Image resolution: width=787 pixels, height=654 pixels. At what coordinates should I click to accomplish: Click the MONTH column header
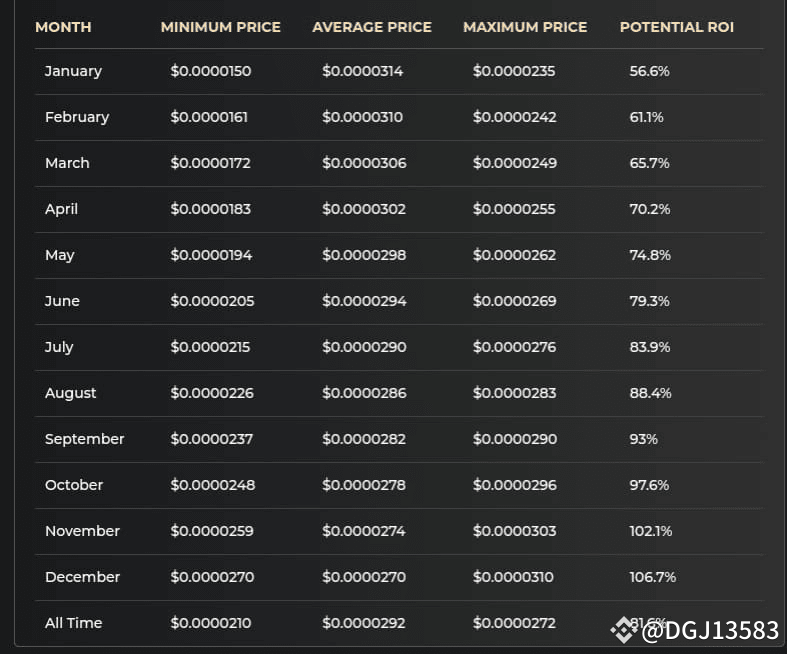(63, 27)
